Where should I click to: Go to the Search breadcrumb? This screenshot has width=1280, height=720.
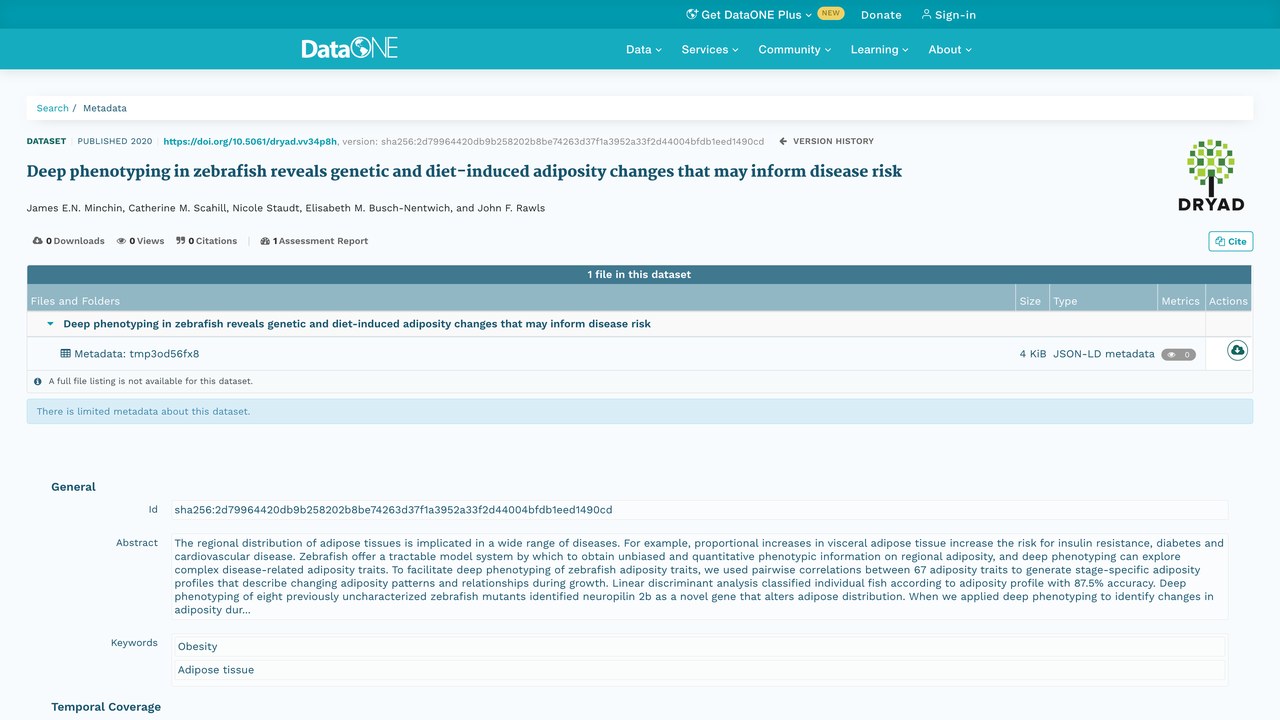point(53,108)
